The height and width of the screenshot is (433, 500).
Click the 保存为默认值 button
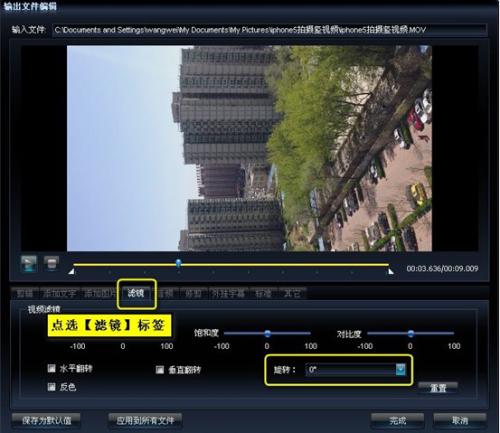tap(47, 420)
